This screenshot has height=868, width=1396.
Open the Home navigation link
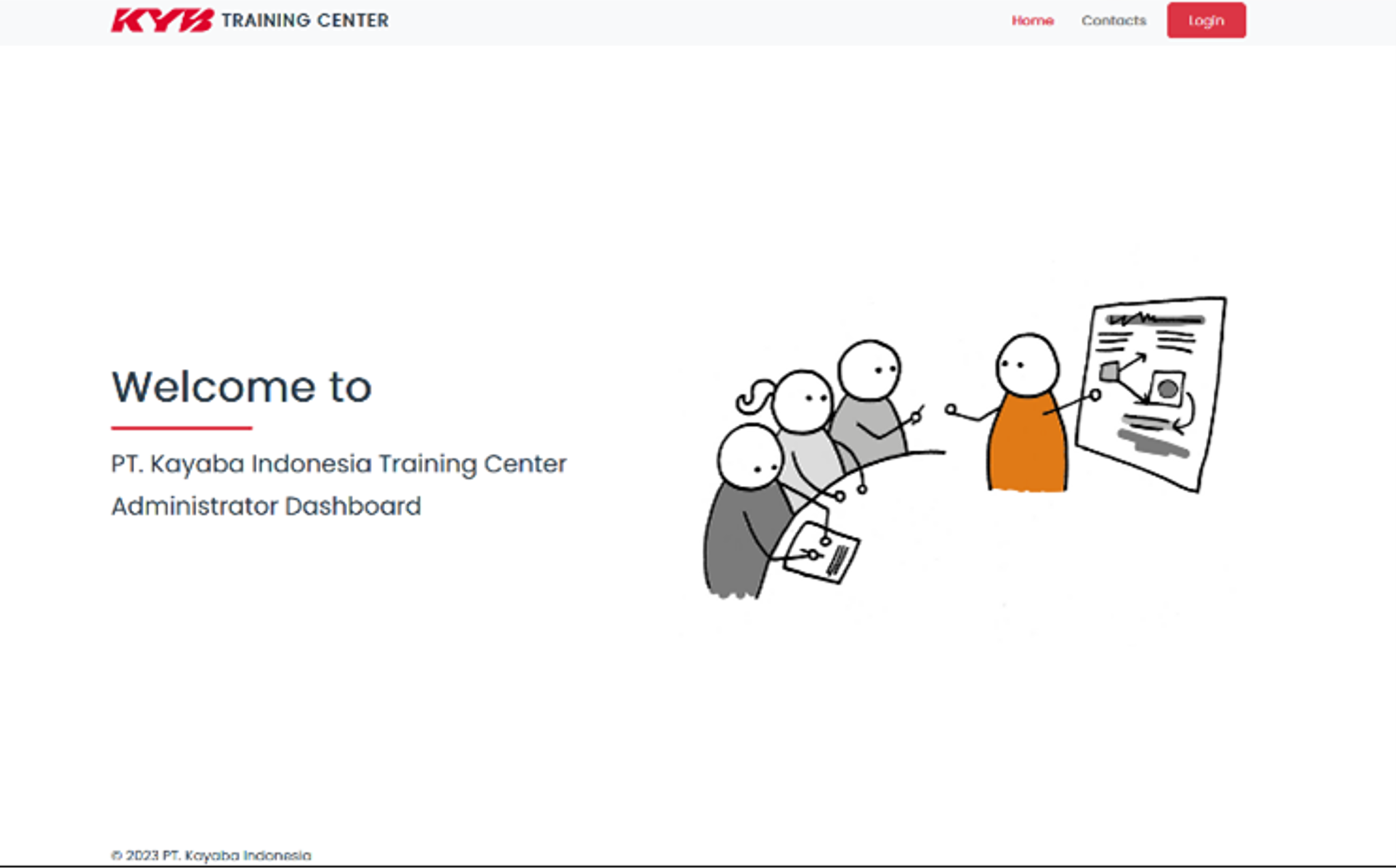coord(1032,20)
